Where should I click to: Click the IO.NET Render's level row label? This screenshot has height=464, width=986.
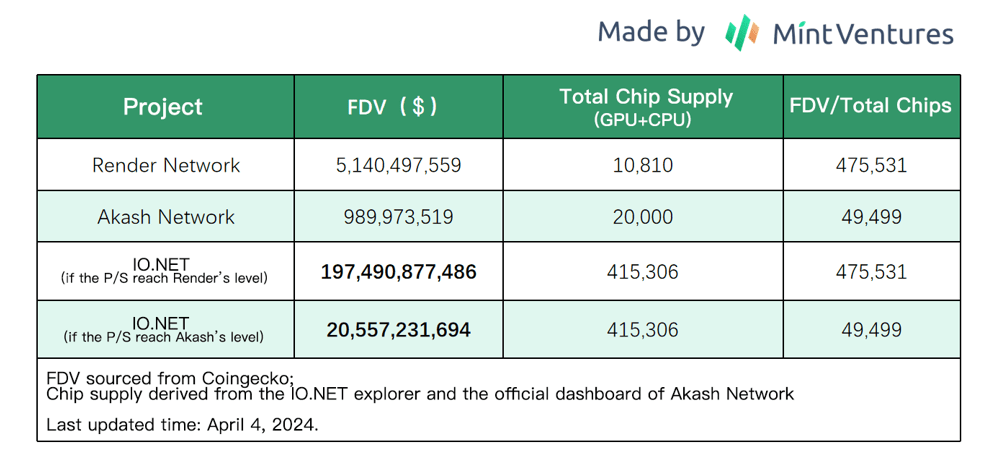162,271
